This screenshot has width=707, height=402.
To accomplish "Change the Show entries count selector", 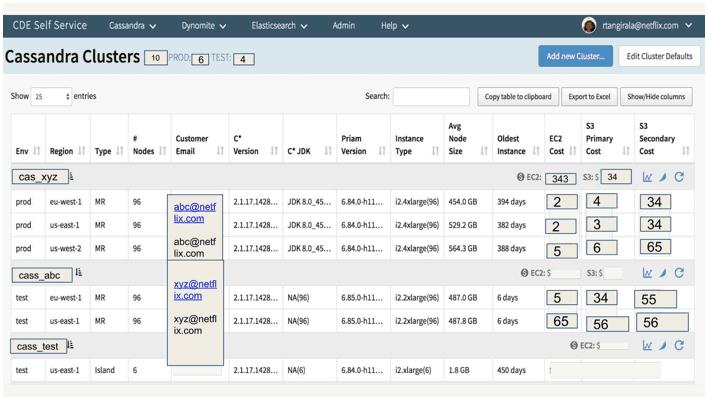I will point(51,96).
